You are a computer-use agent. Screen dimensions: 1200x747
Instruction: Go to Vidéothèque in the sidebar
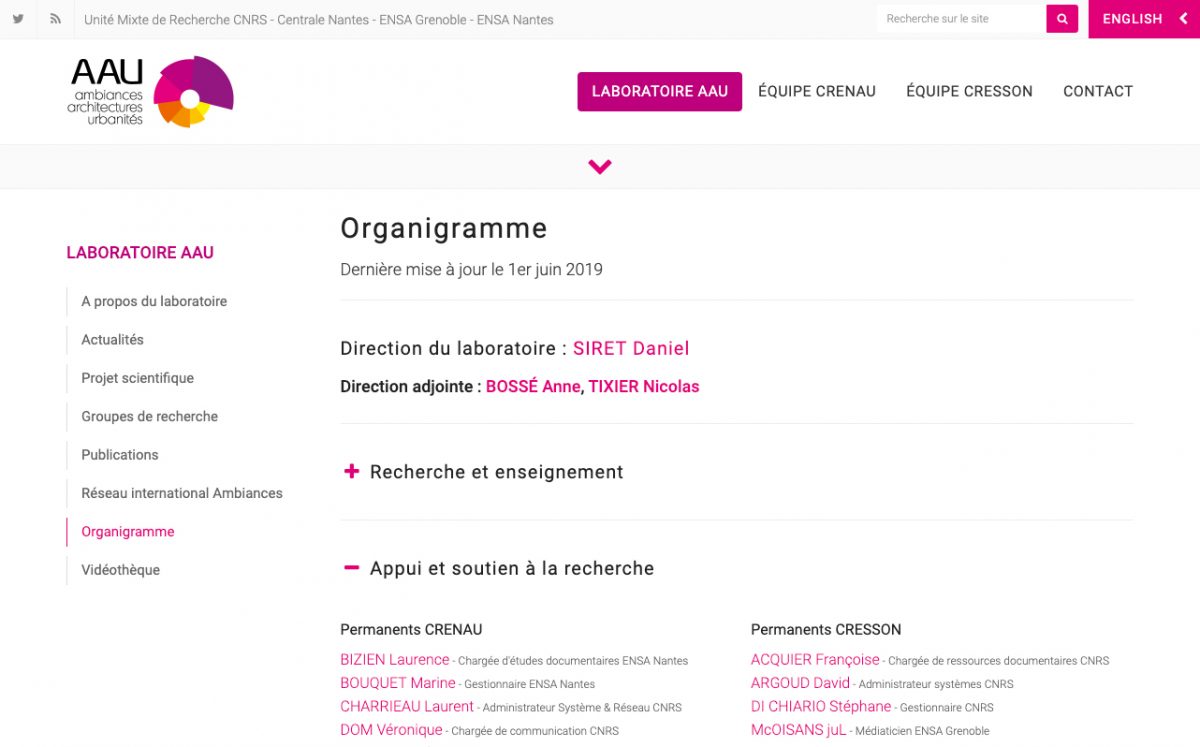pos(120,570)
